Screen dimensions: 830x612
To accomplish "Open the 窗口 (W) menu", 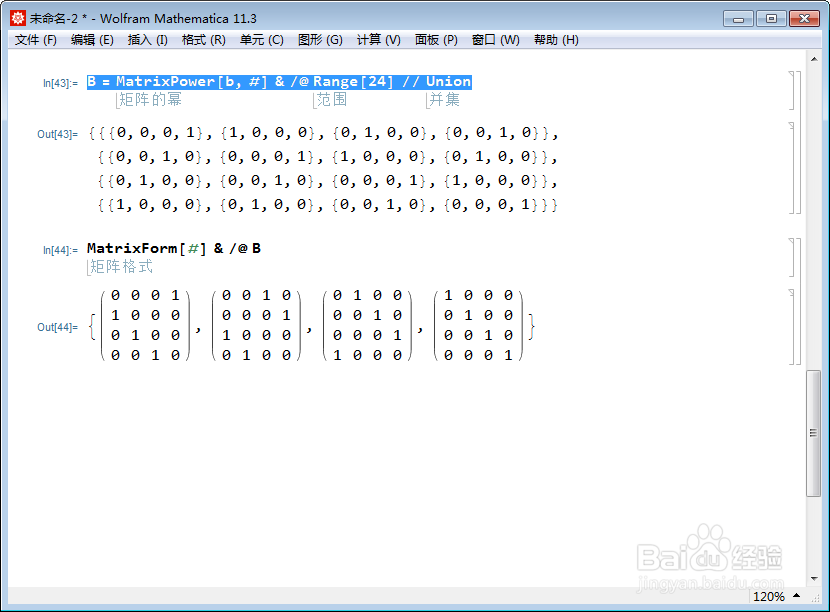I will click(496, 40).
